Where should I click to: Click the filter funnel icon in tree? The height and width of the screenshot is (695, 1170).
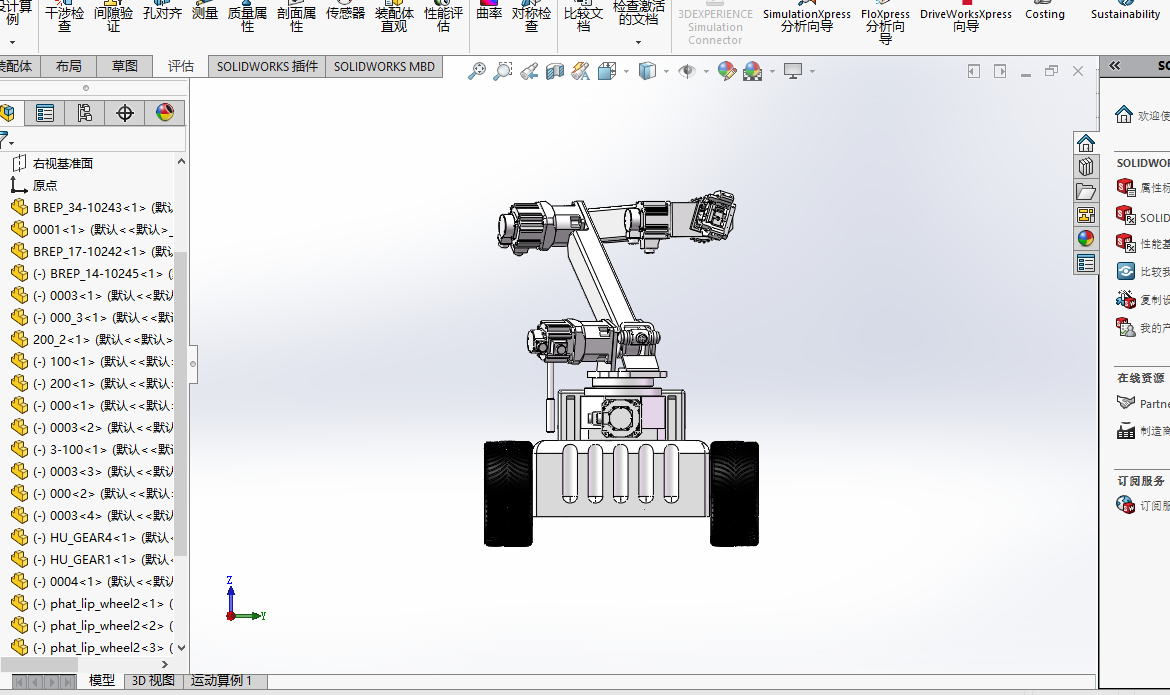[x=3, y=140]
